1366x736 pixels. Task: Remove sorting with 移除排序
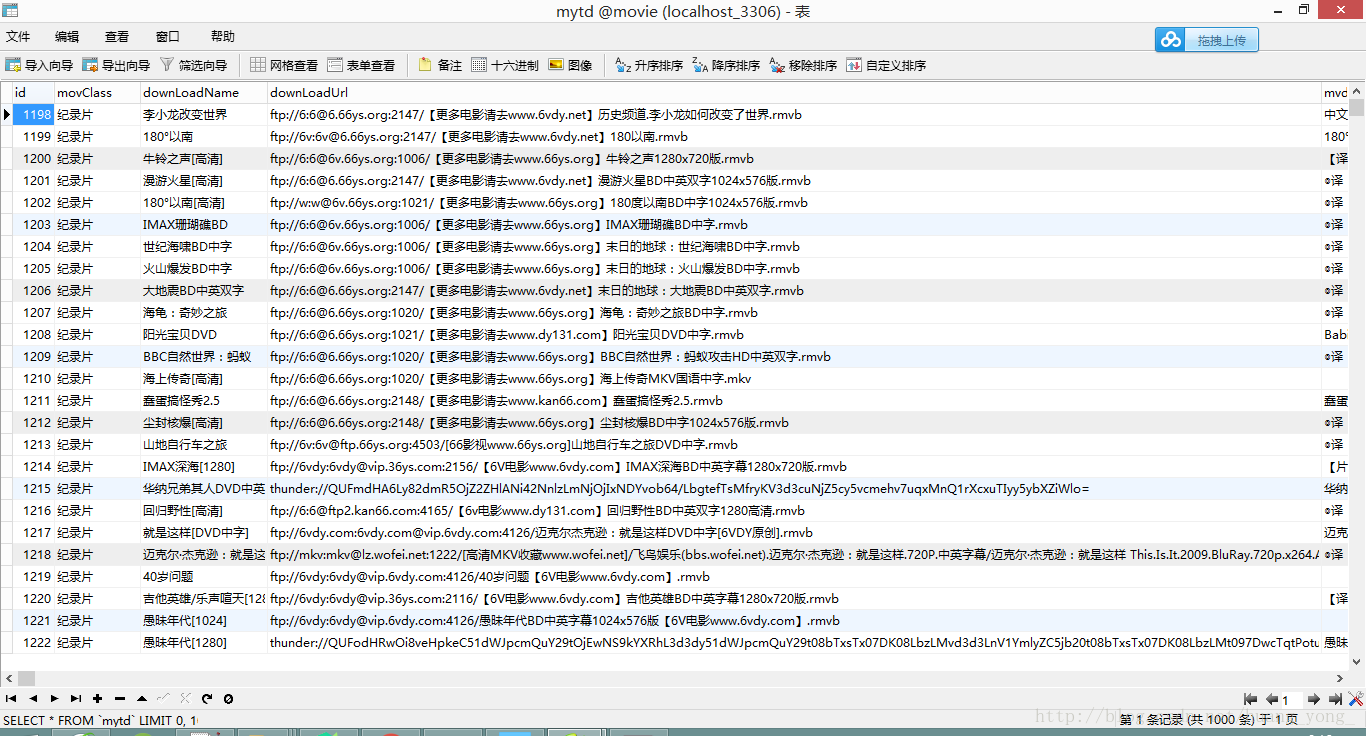tap(803, 65)
